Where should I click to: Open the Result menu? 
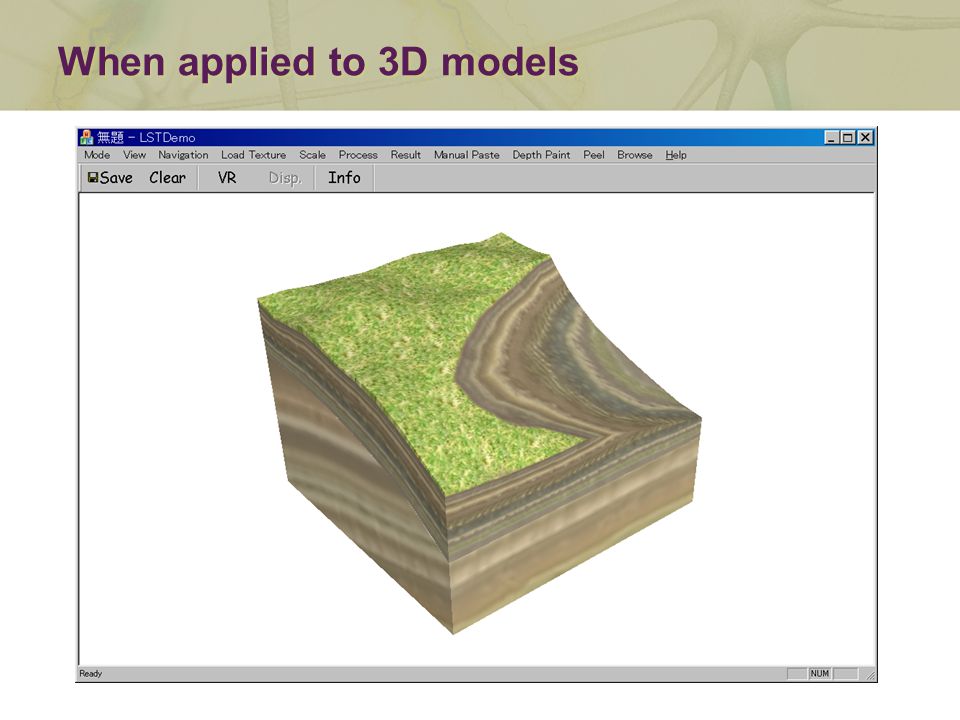405,155
